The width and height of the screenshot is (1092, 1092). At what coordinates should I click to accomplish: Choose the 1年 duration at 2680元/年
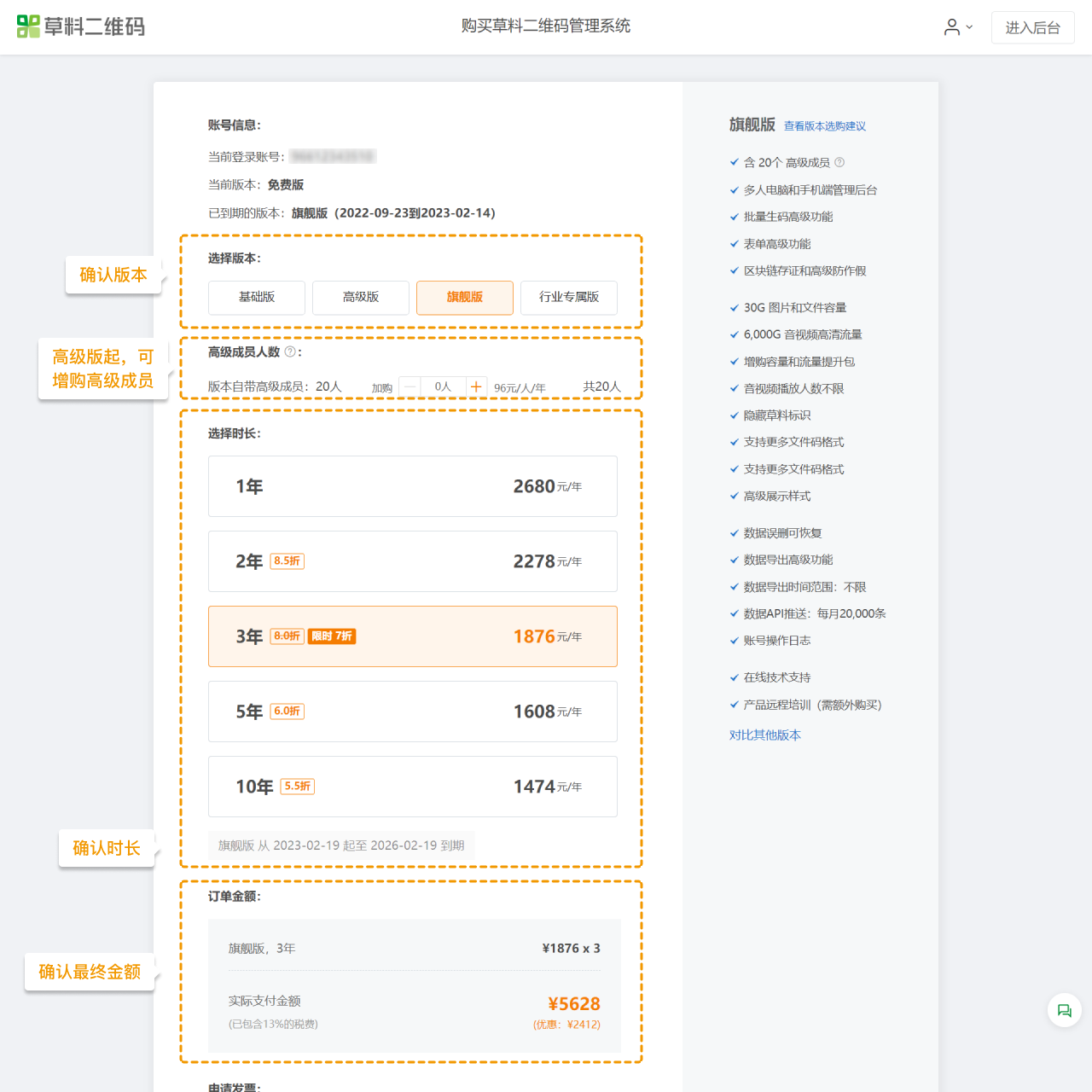pyautogui.click(x=413, y=486)
